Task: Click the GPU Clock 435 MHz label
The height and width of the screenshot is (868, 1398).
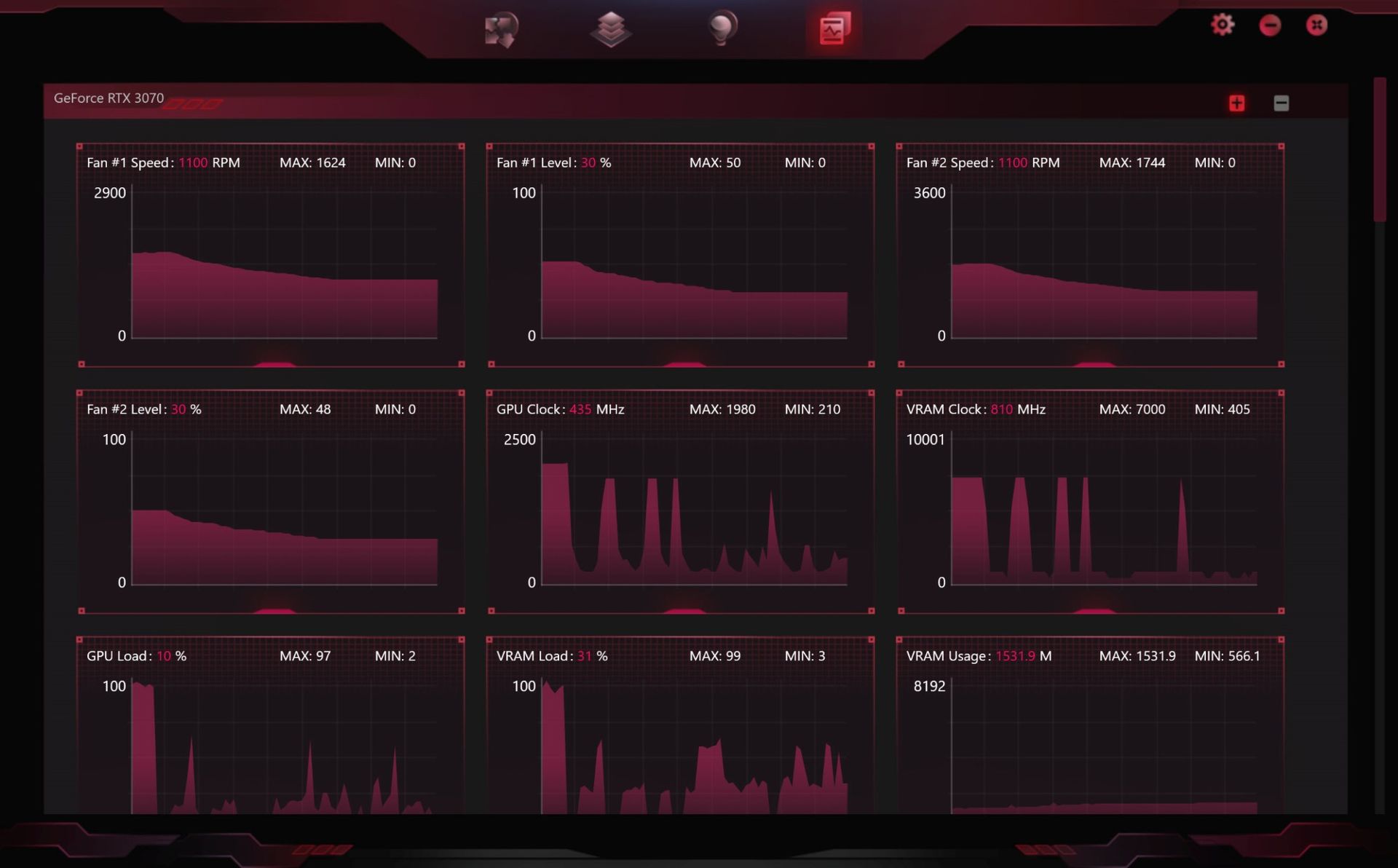Action: coord(560,410)
